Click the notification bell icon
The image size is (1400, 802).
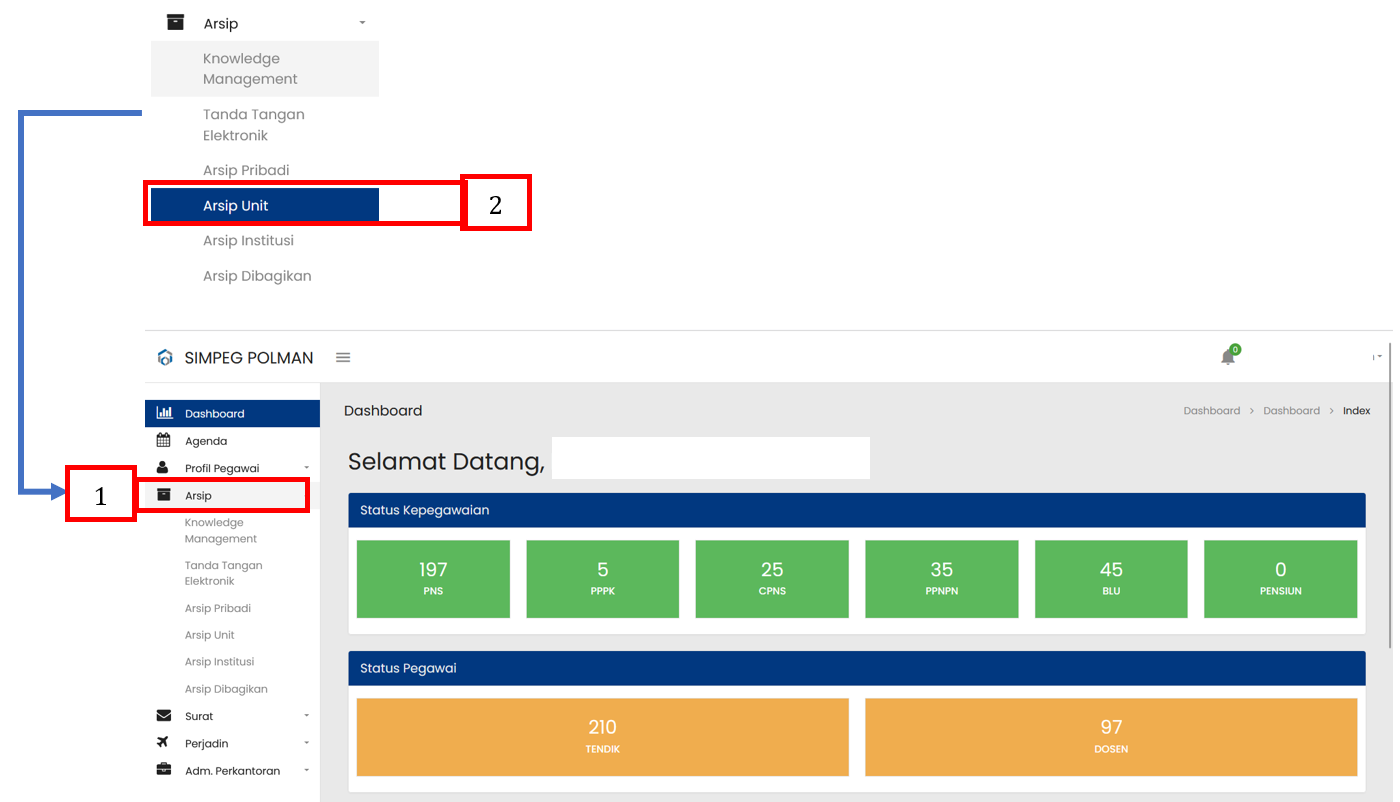click(1228, 357)
